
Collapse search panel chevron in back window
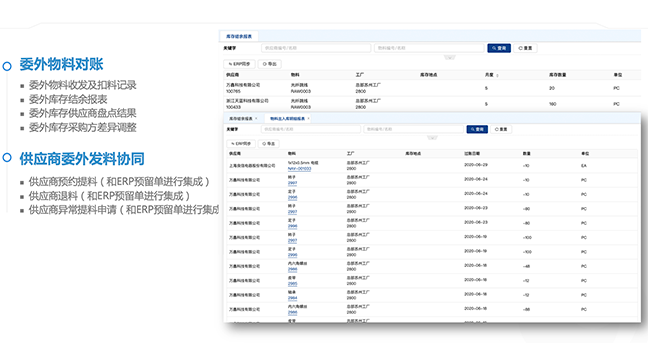pyautogui.click(x=450, y=57)
